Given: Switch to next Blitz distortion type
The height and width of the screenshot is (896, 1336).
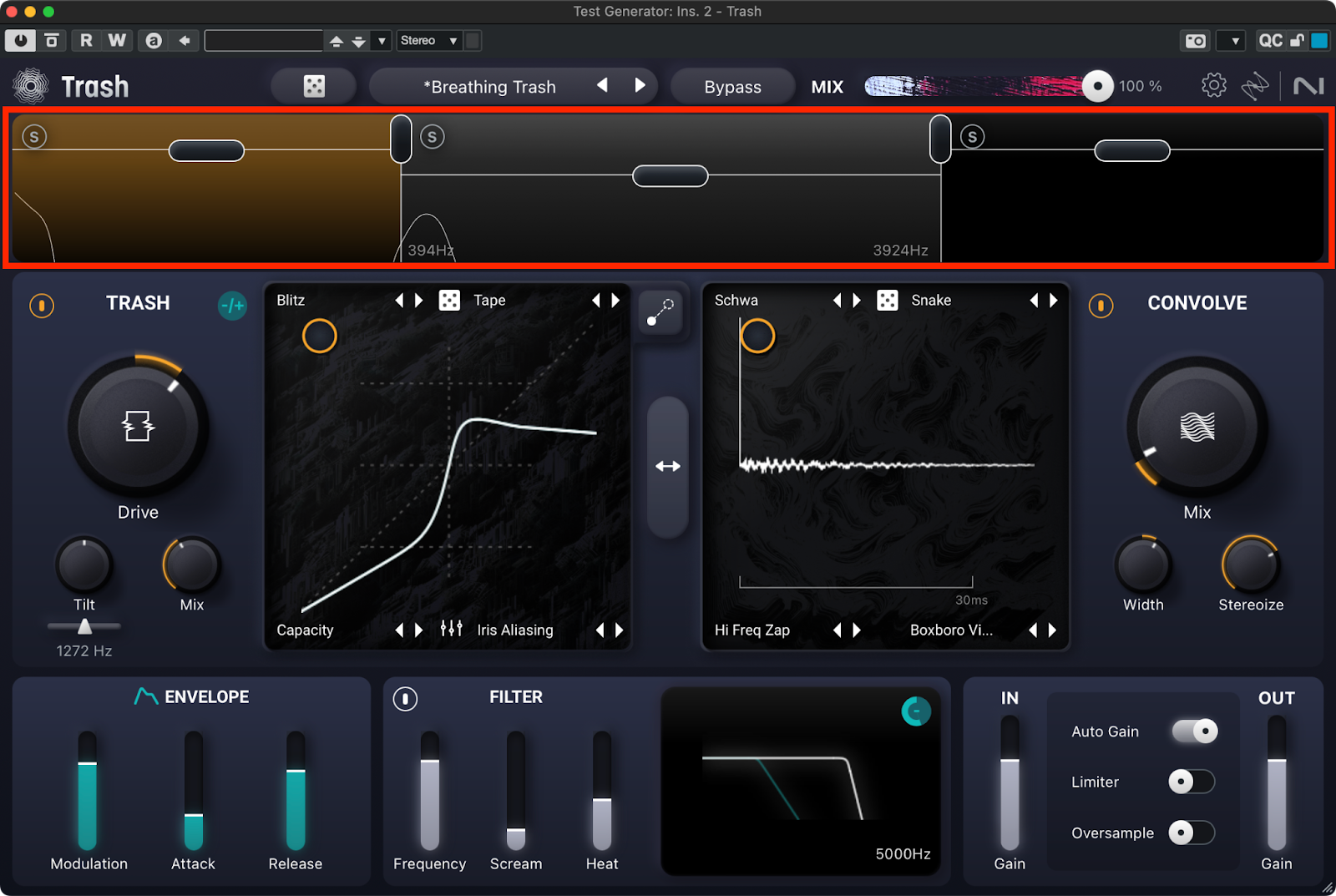Looking at the screenshot, I should (419, 300).
